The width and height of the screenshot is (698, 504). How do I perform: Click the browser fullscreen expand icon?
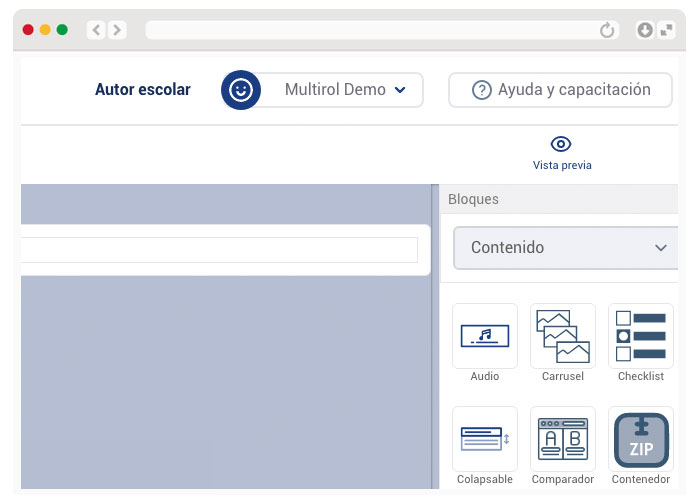pos(667,30)
